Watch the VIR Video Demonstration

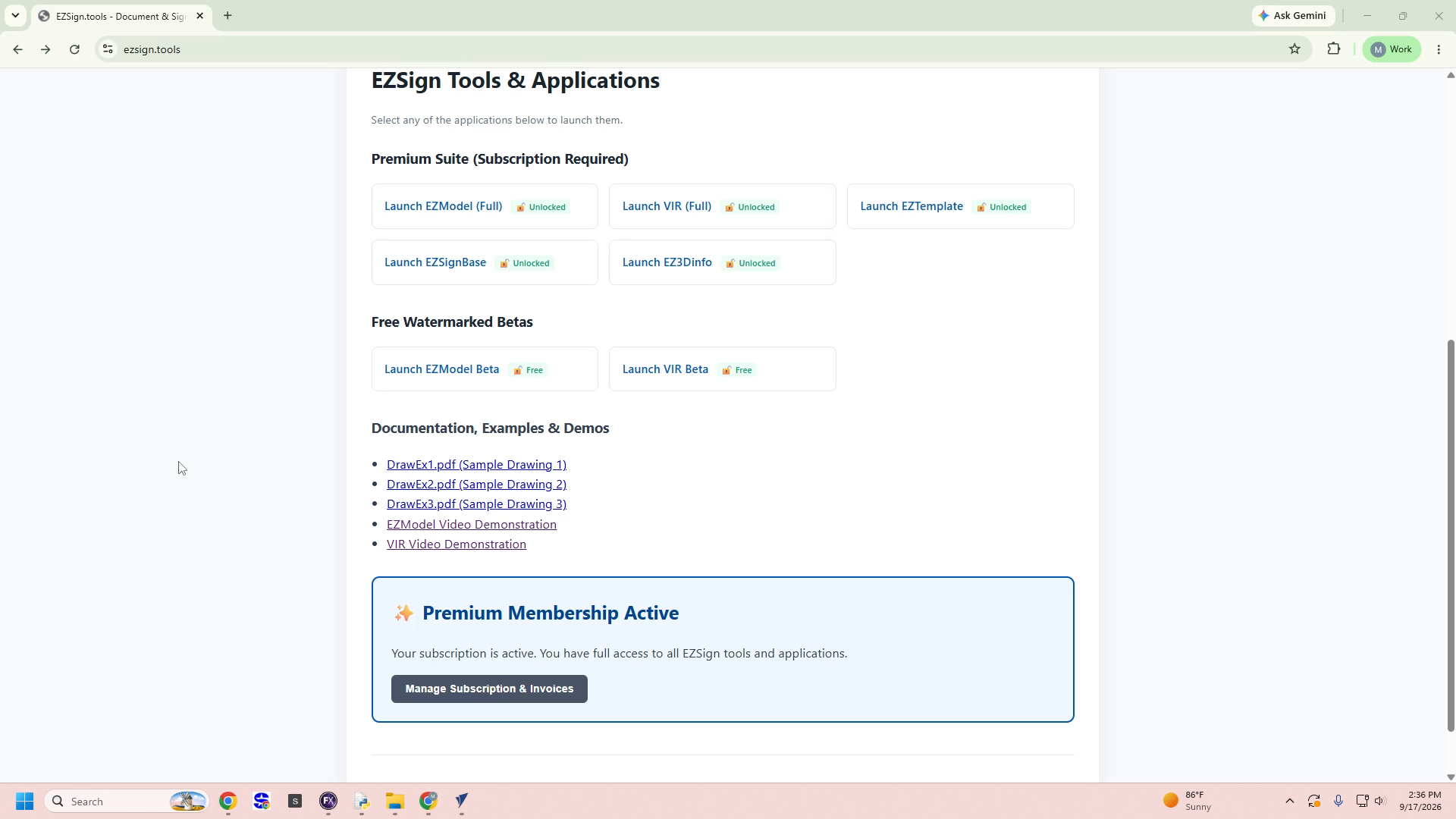457,544
